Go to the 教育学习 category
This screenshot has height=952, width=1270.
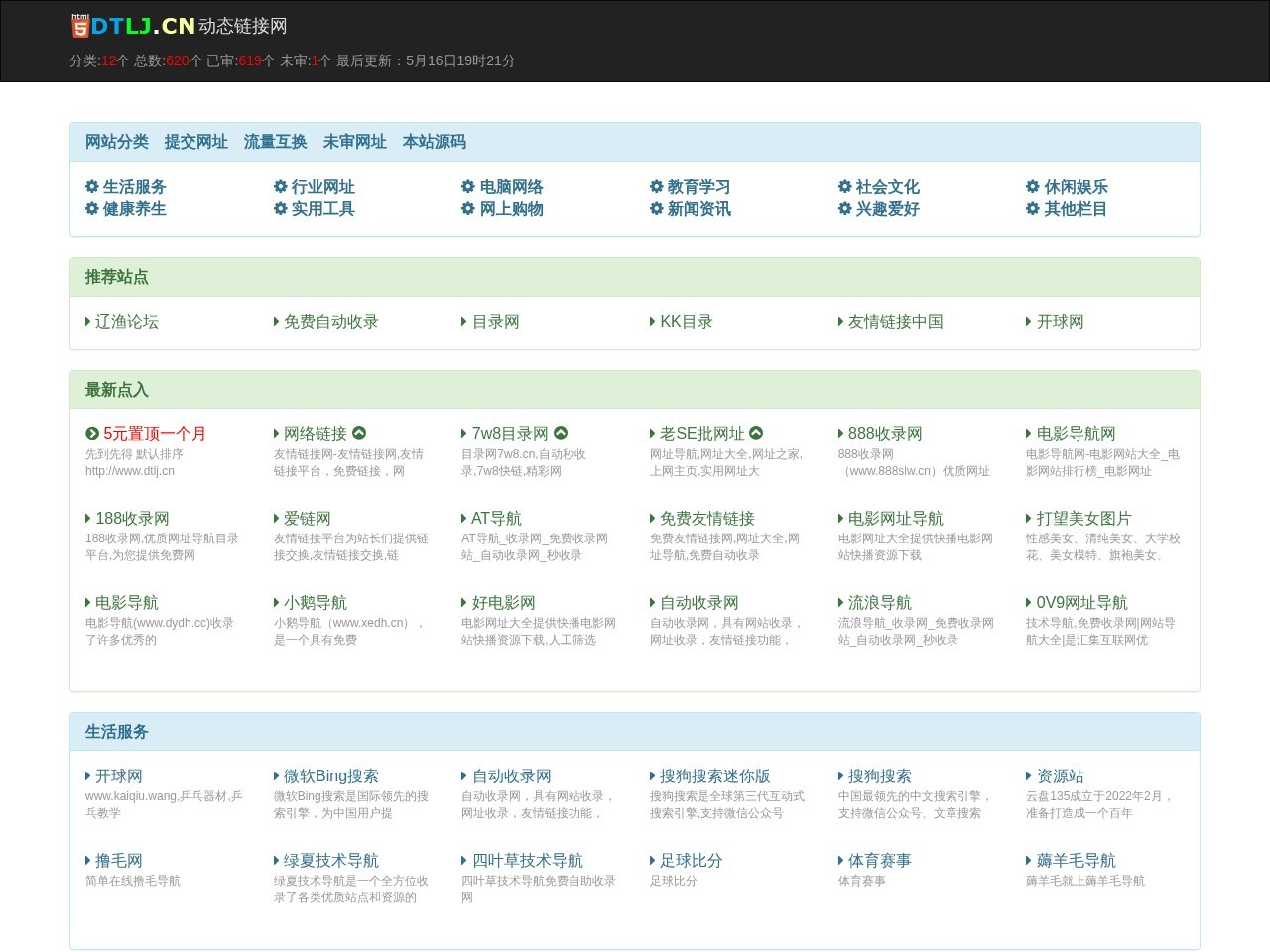click(699, 186)
